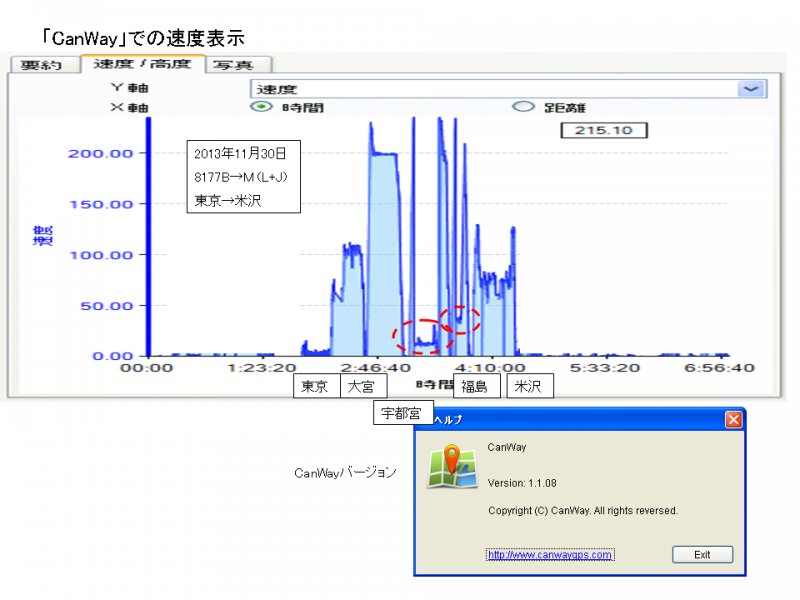Click the right red dashed circle marker
The image size is (800, 600).
click(461, 320)
